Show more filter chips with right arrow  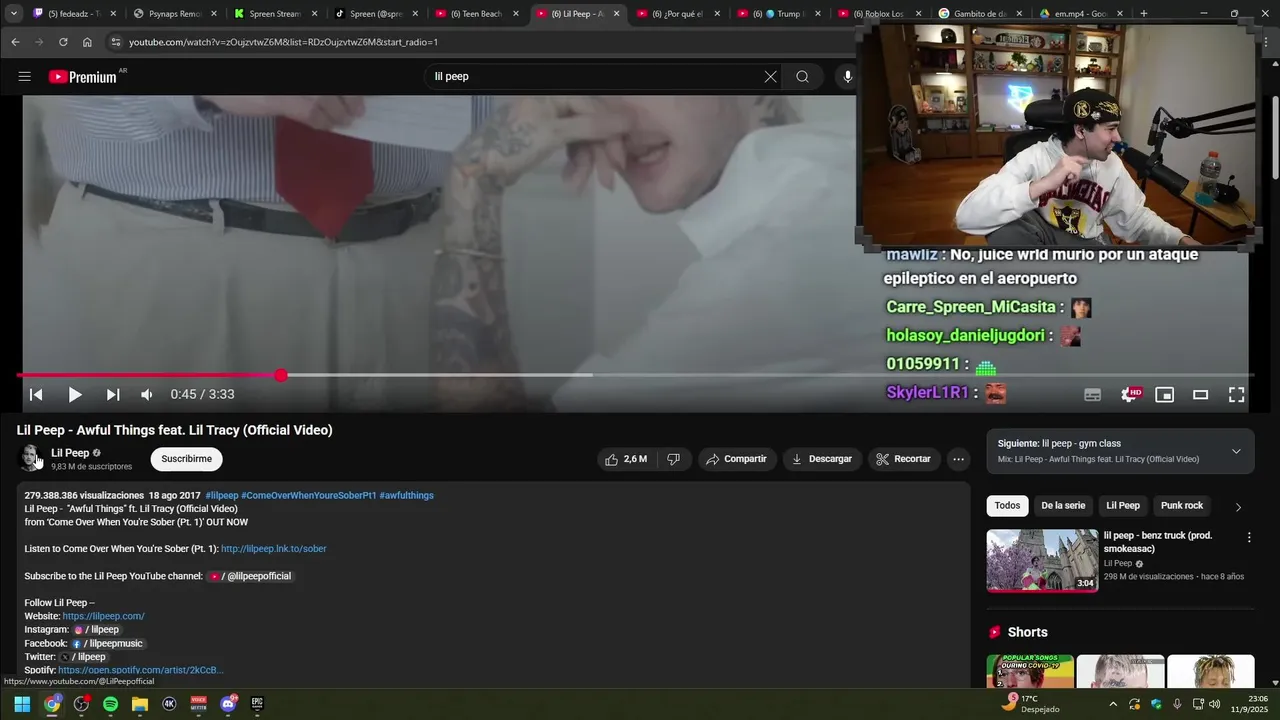pos(1238,507)
